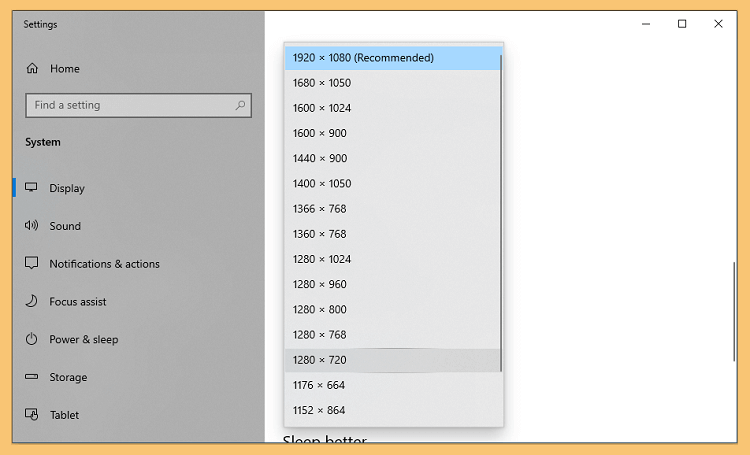
Task: Minimize the Settings window
Action: (646, 24)
